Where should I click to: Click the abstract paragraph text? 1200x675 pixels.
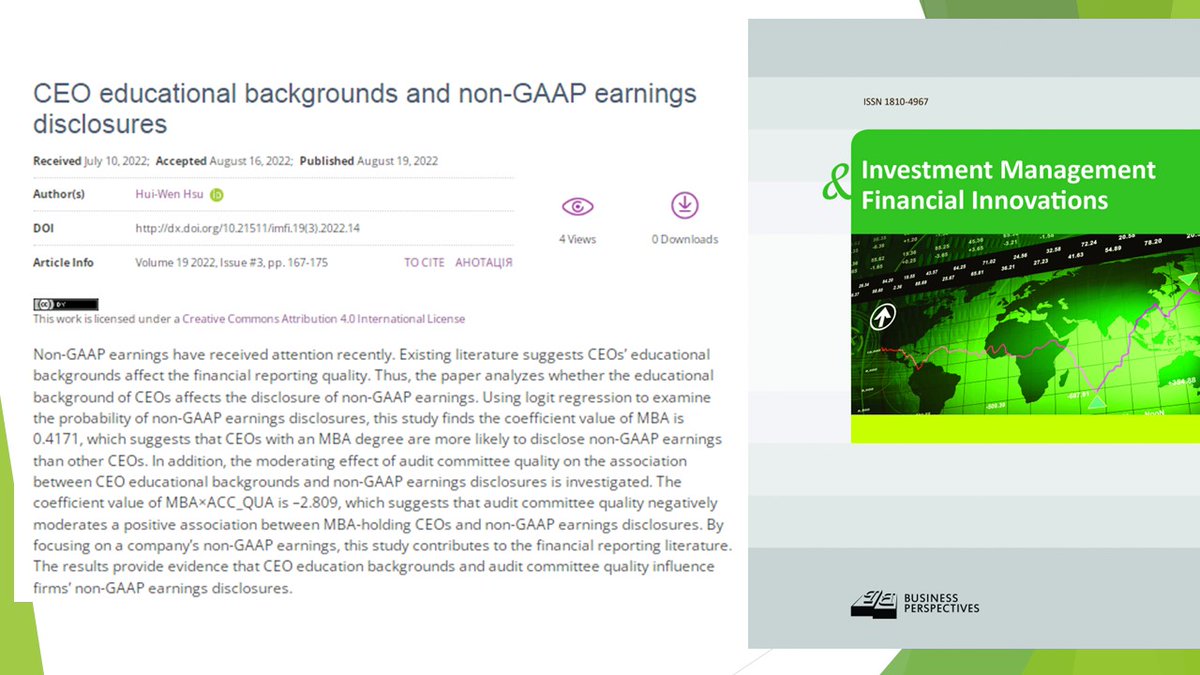click(x=385, y=472)
